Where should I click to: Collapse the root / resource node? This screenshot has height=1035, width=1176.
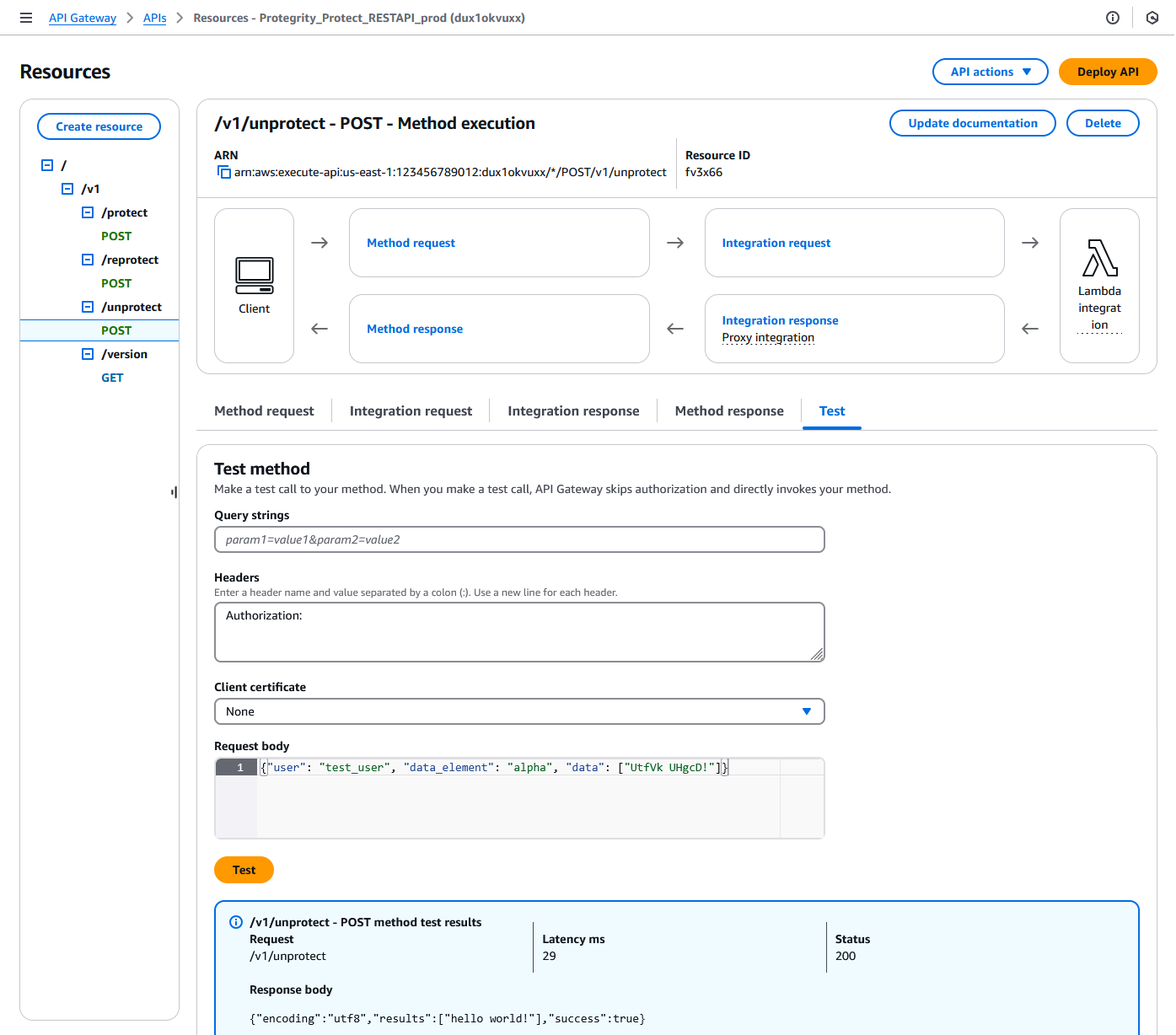[x=47, y=165]
